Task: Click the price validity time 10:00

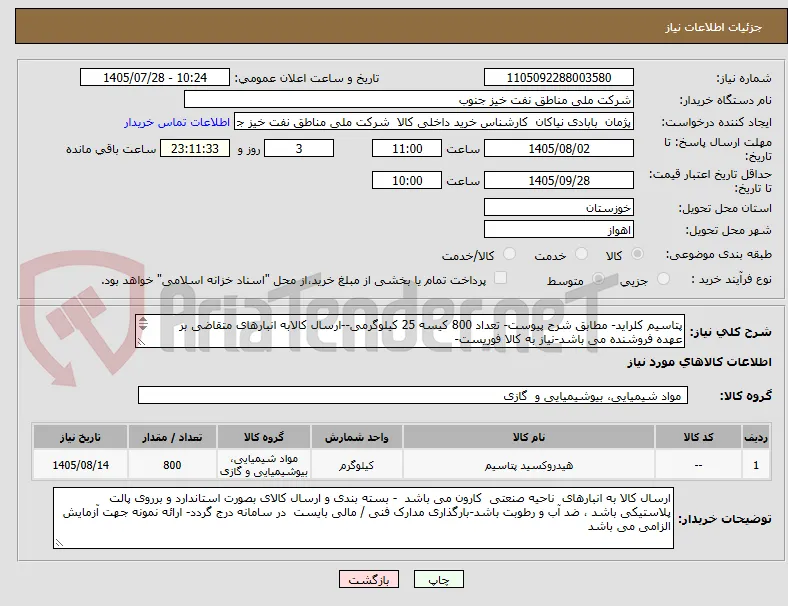Action: point(407,180)
